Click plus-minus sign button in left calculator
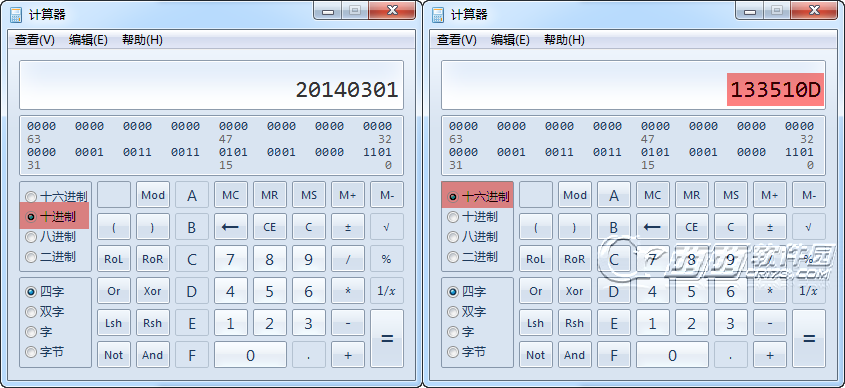 (348, 227)
